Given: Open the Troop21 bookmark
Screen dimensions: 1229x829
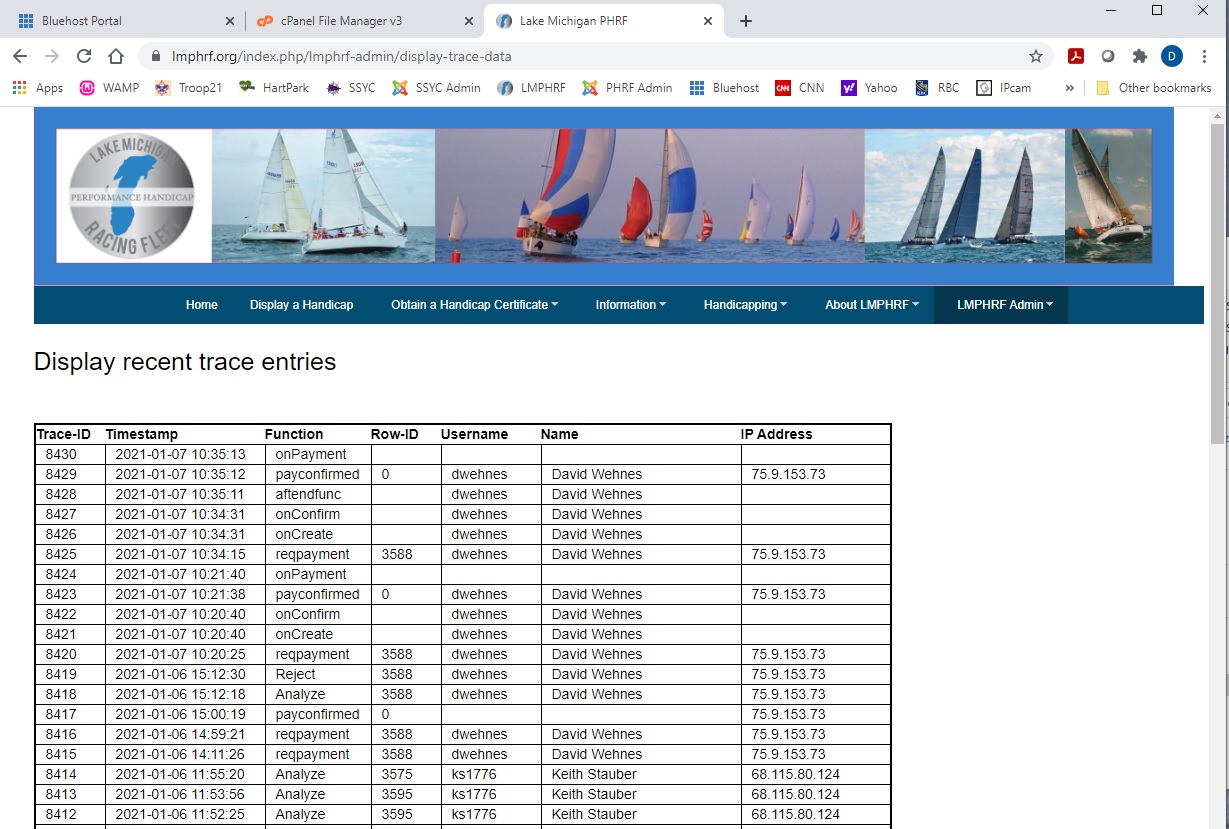Looking at the screenshot, I should pyautogui.click(x=188, y=88).
